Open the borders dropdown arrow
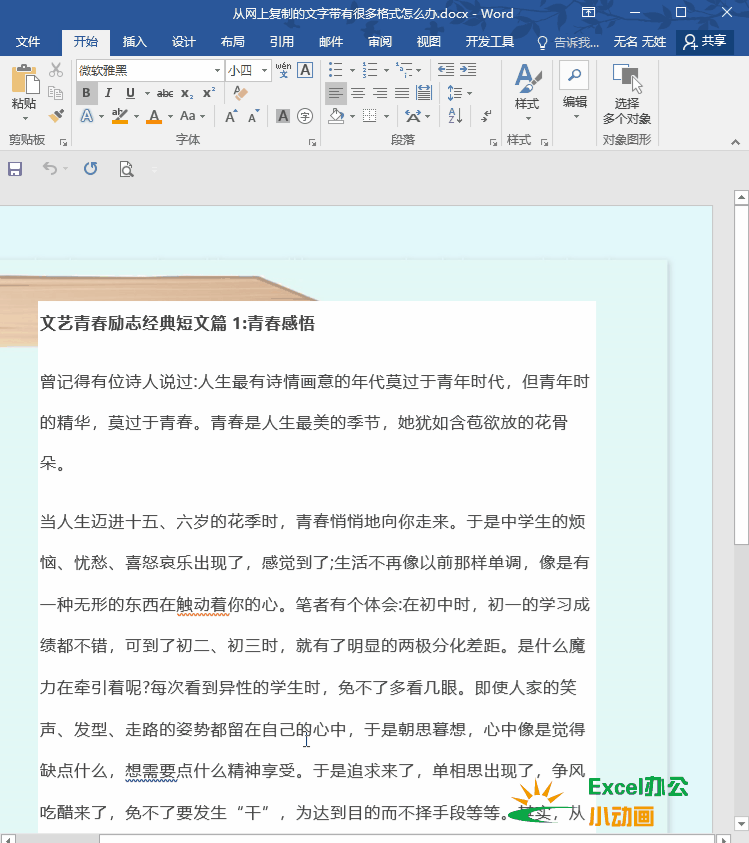This screenshot has height=843, width=749. point(387,116)
